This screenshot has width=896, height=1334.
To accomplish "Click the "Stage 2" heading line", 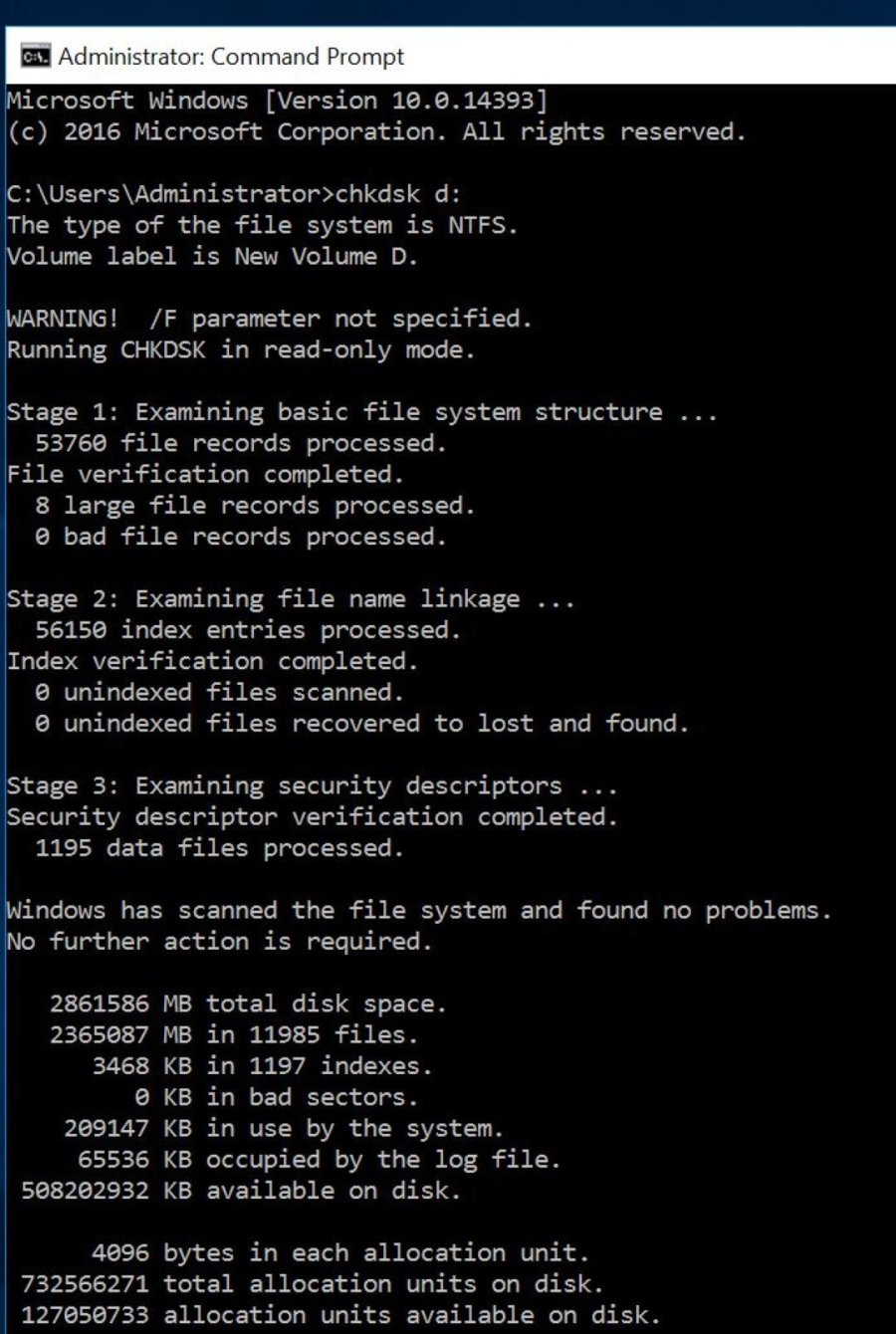I will click(x=290, y=599).
